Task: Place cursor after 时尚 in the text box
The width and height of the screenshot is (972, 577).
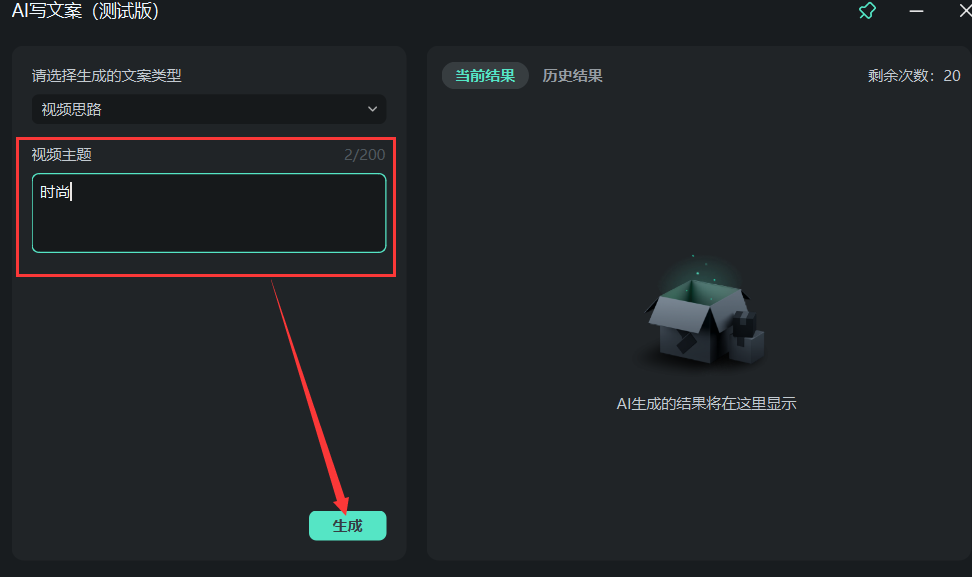Action: [75, 191]
